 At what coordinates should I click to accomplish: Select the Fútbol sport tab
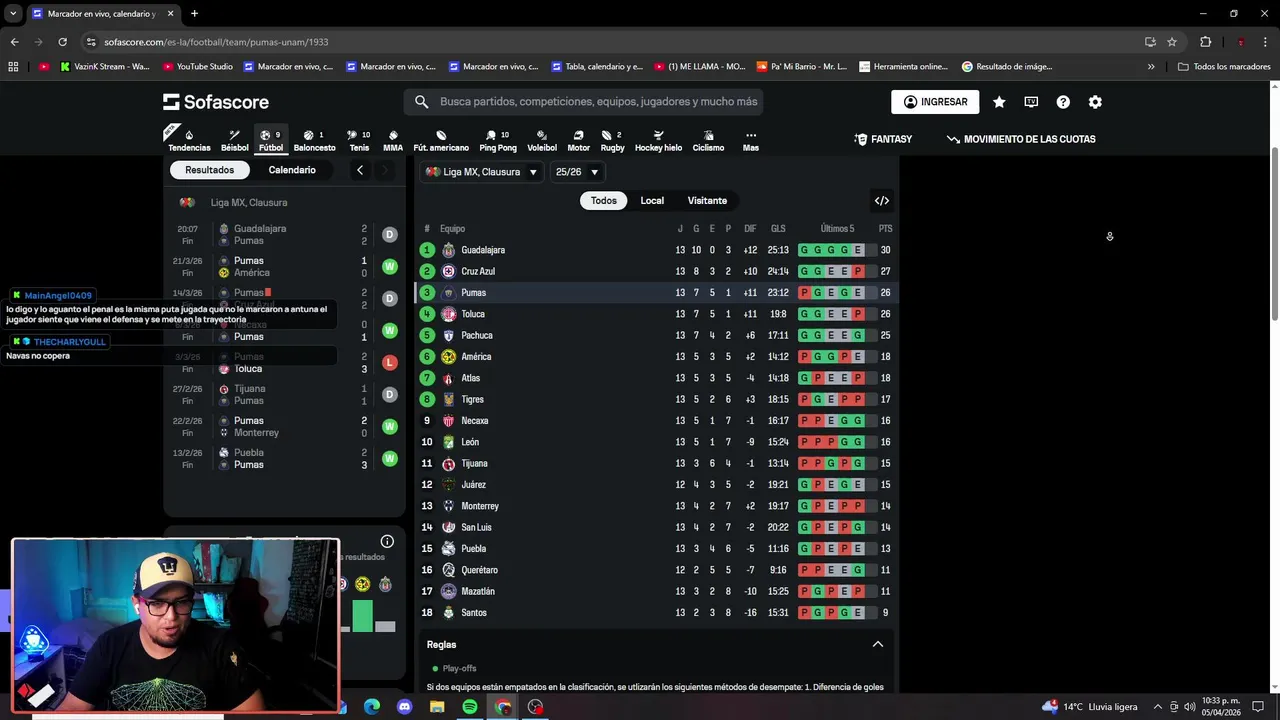271,141
